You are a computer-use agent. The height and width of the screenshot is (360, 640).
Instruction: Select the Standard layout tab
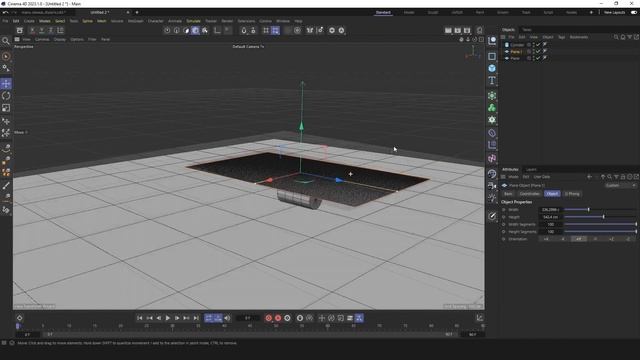click(383, 13)
